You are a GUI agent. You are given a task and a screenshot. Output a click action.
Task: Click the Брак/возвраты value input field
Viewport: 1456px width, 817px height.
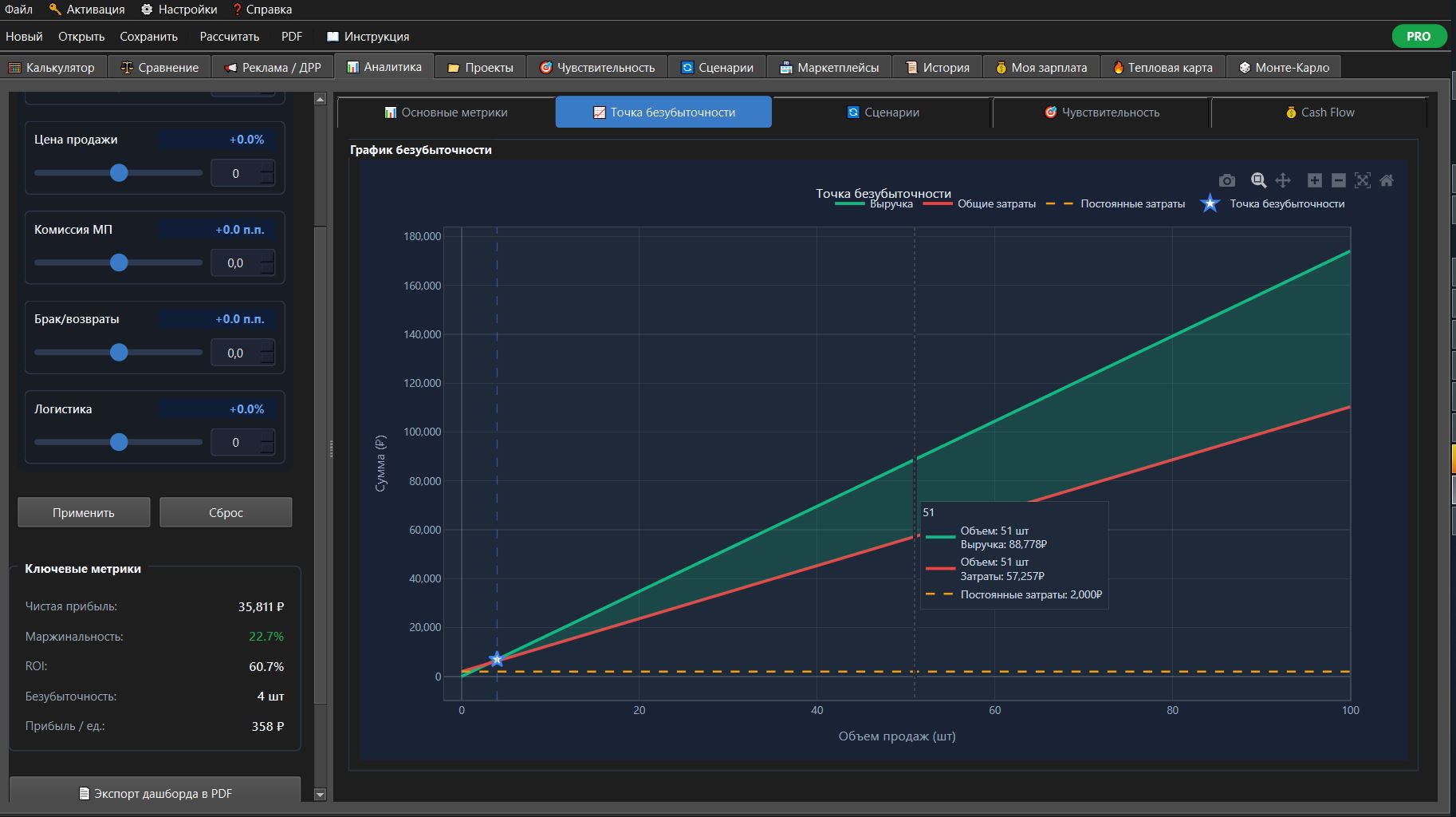click(x=235, y=353)
